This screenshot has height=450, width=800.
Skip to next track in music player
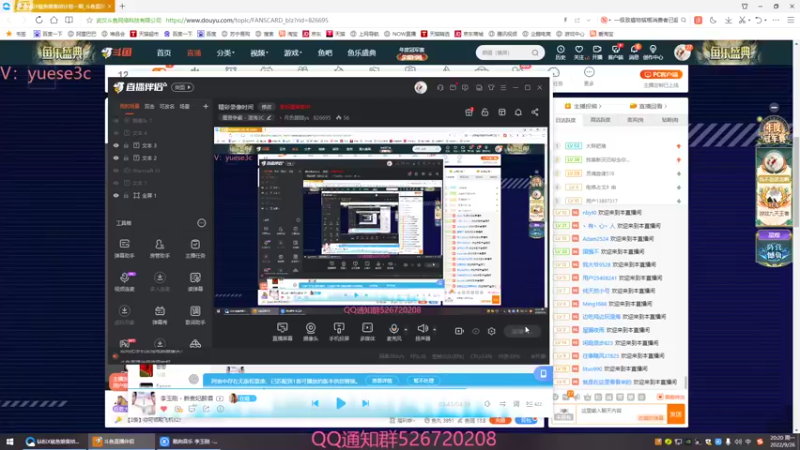tap(365, 404)
